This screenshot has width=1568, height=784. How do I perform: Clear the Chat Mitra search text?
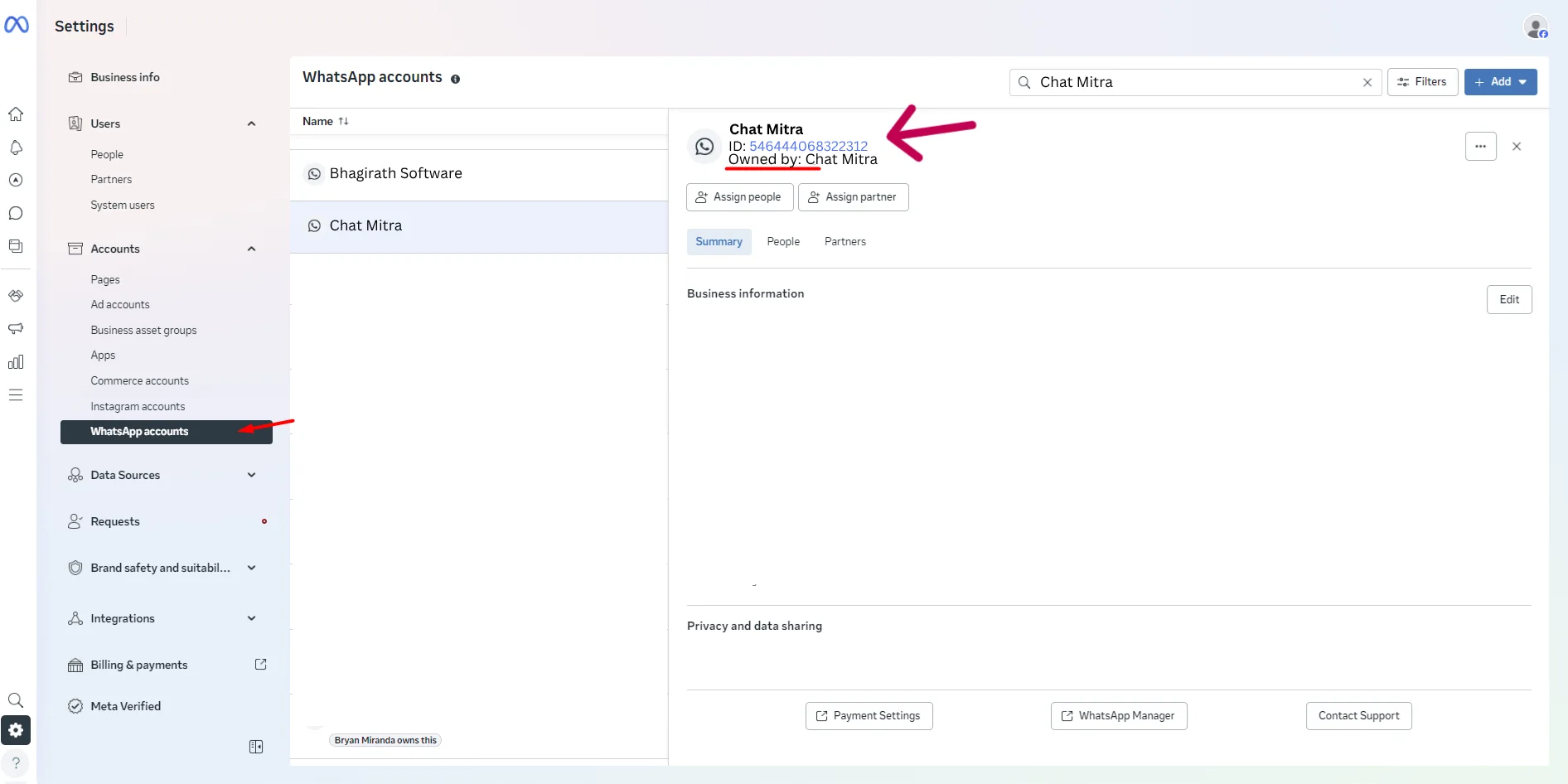(1367, 82)
